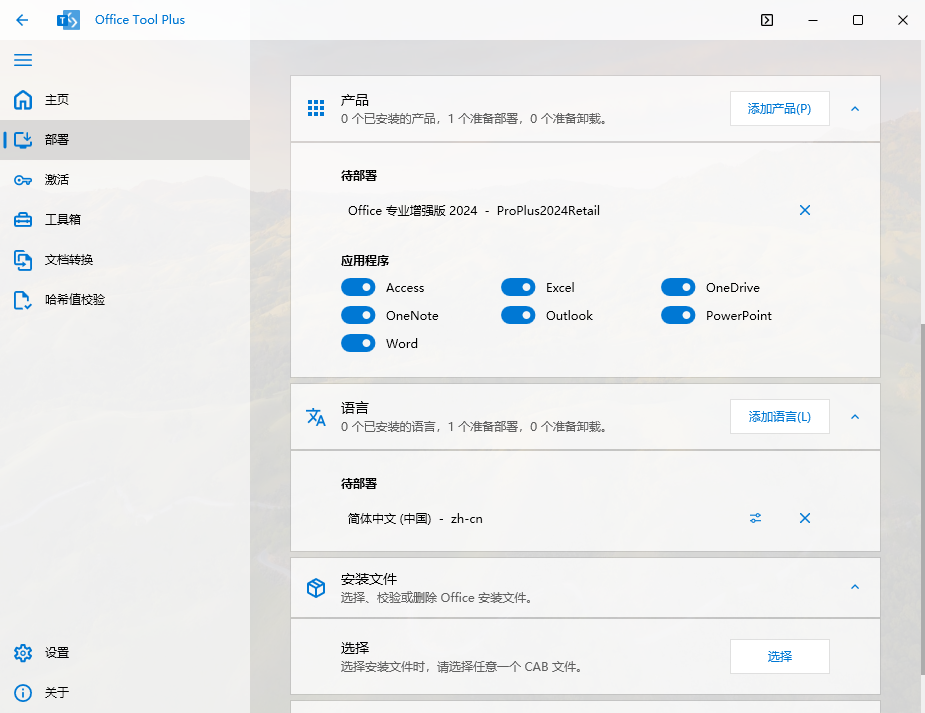Click the gear icon beside 设置
Viewport: 925px width, 713px height.
tap(23, 653)
